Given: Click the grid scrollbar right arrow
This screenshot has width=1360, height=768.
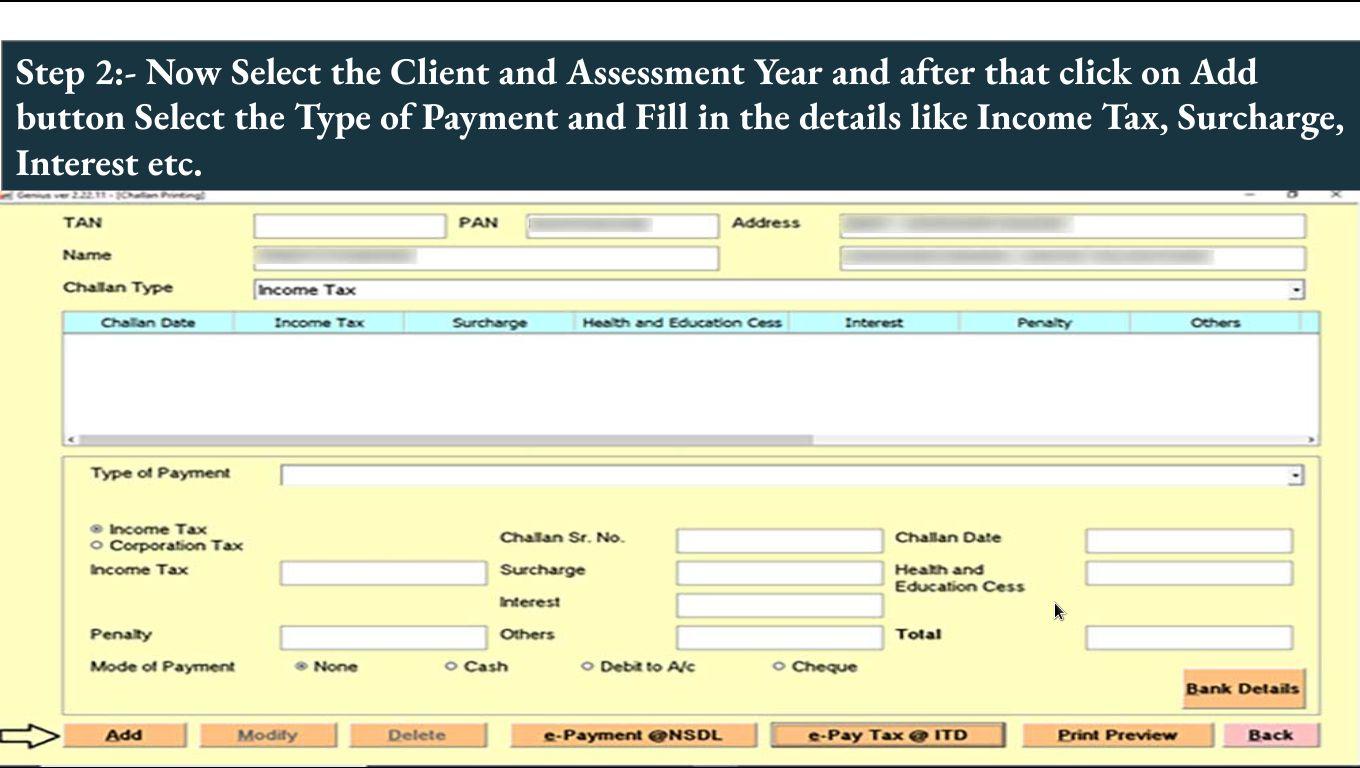Looking at the screenshot, I should pos(1311,439).
